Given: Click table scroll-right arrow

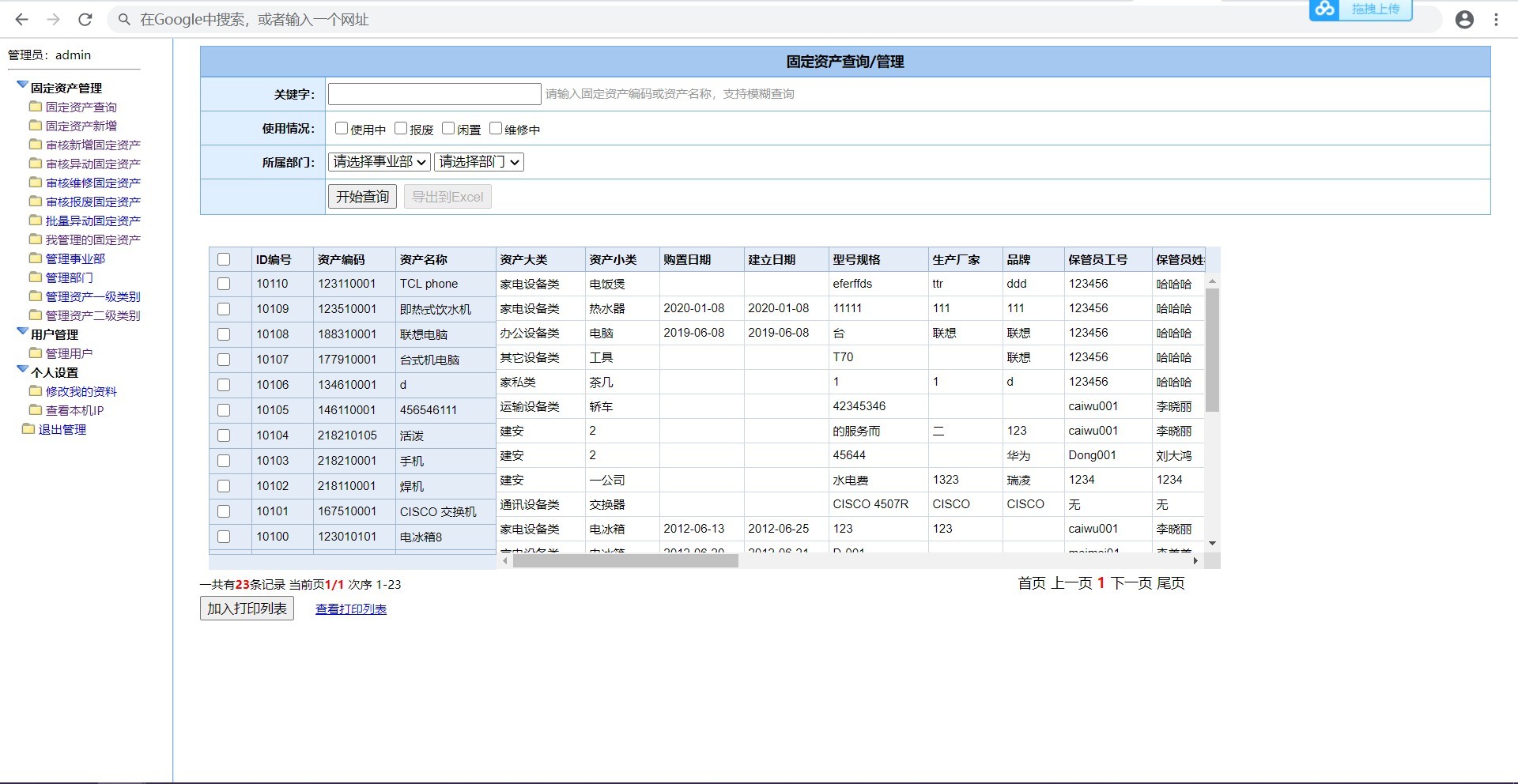Looking at the screenshot, I should [1196, 561].
